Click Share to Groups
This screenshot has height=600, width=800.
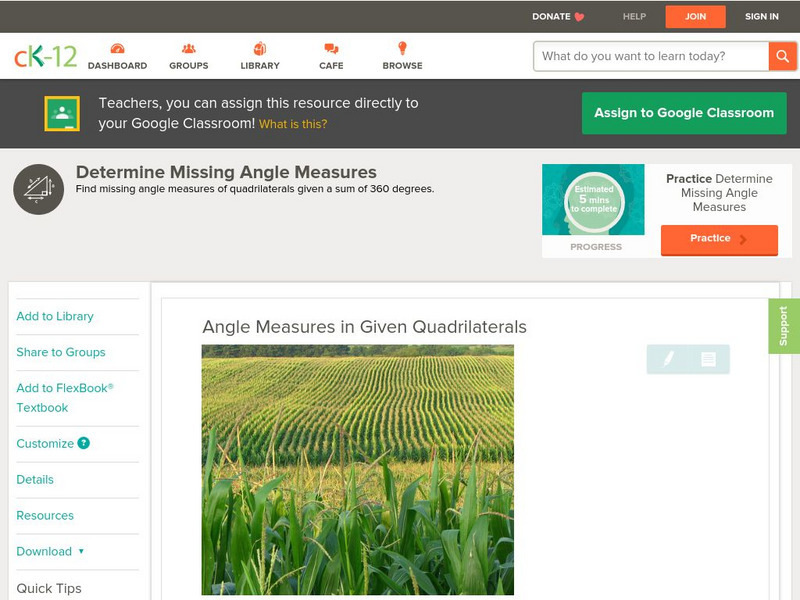61,352
